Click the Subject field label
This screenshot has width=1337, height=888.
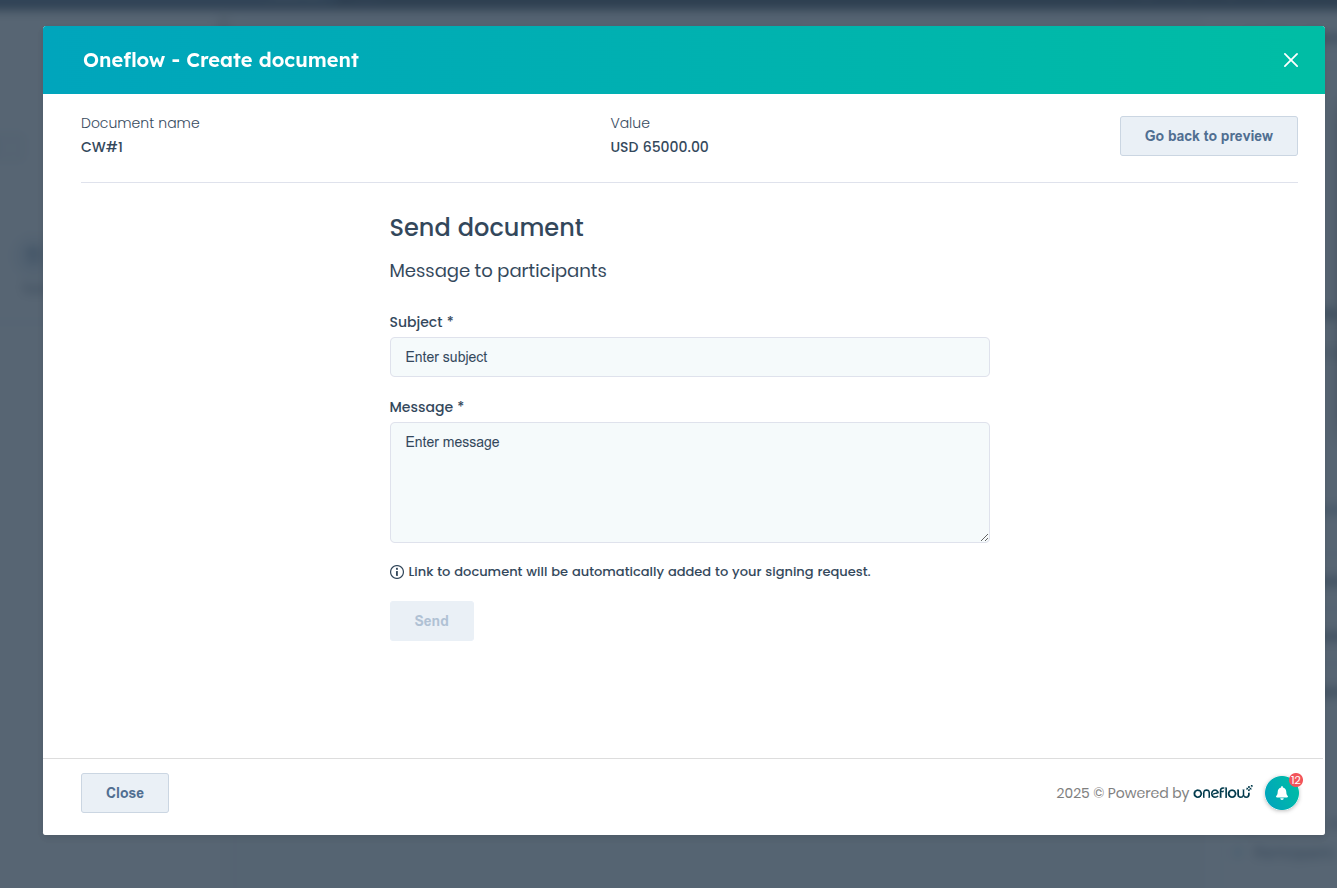pyautogui.click(x=421, y=322)
